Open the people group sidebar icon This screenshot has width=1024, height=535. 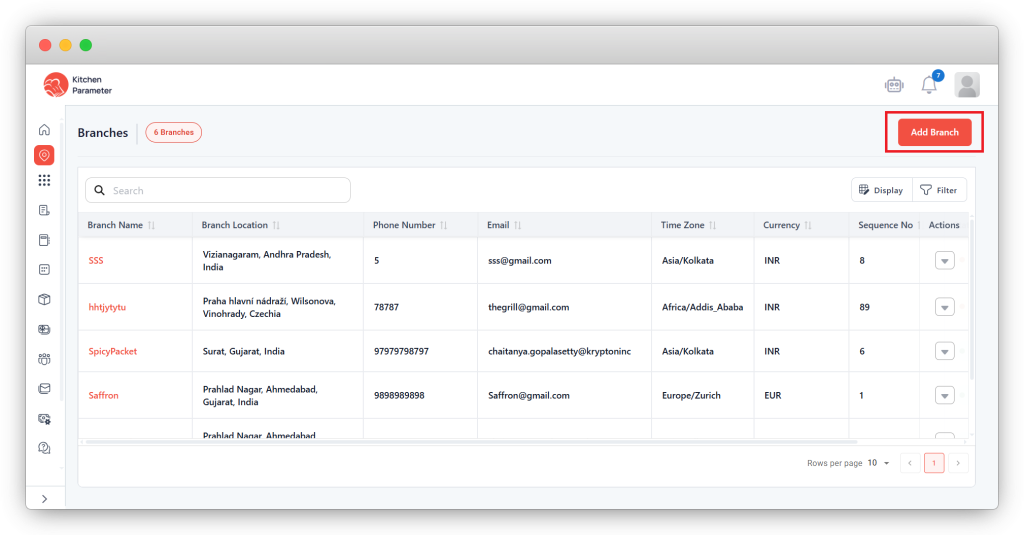pos(44,358)
